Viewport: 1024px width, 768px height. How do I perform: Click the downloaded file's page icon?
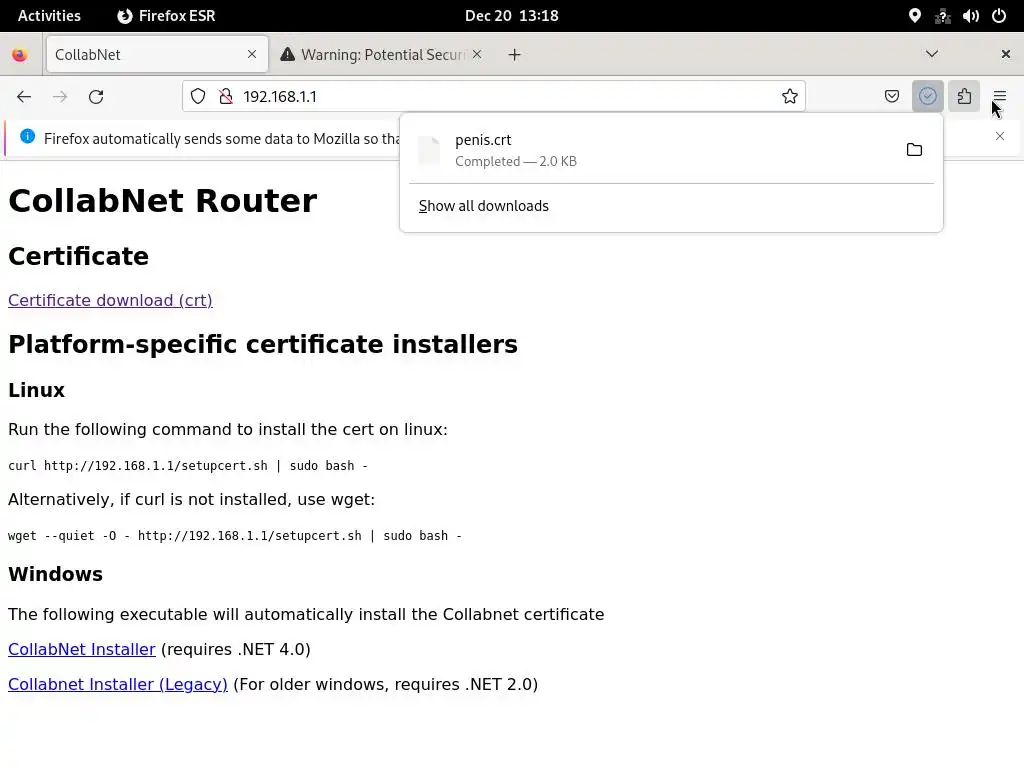[x=429, y=150]
